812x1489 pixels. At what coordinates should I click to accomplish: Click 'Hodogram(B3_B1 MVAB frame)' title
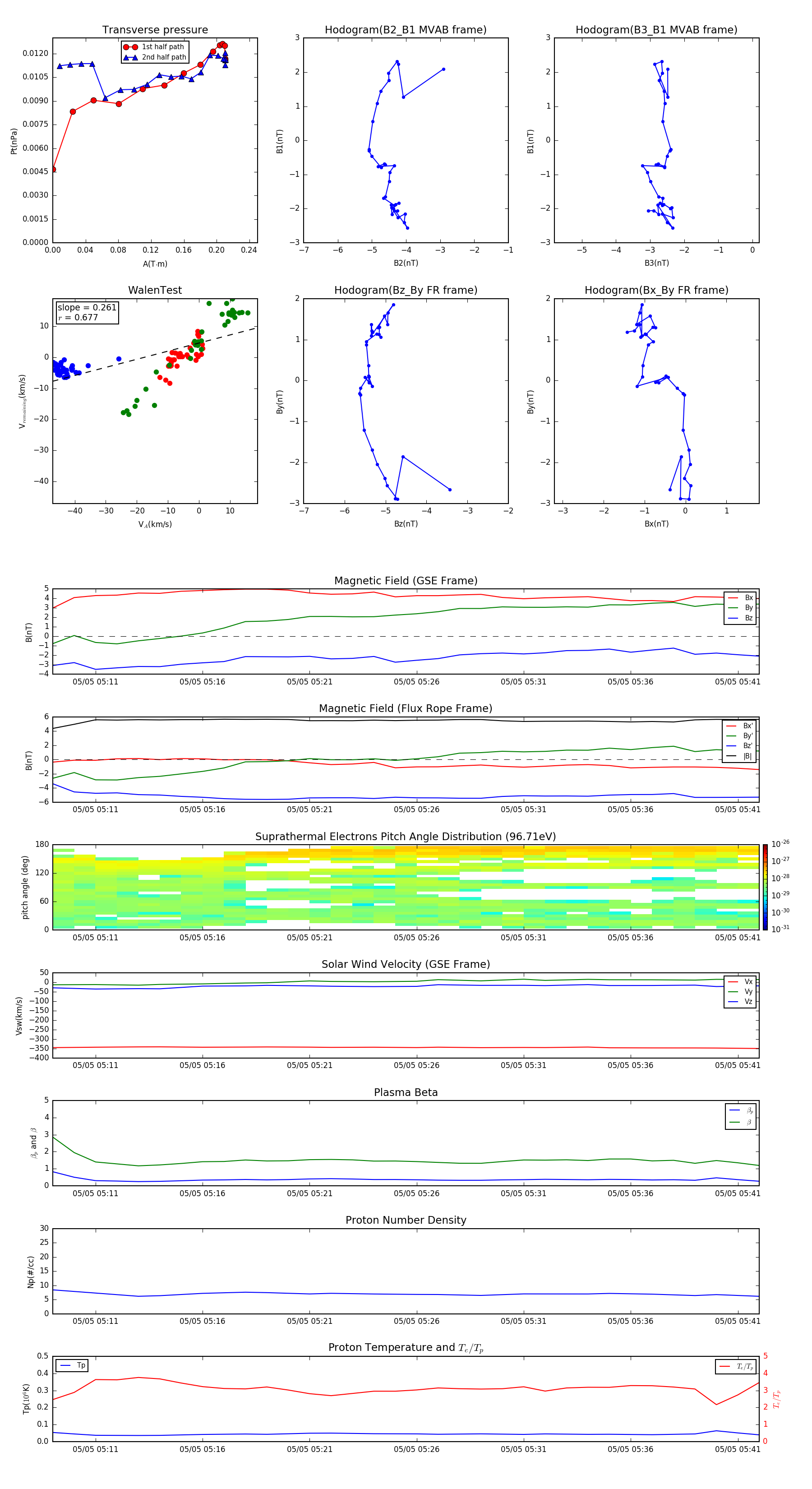click(656, 30)
